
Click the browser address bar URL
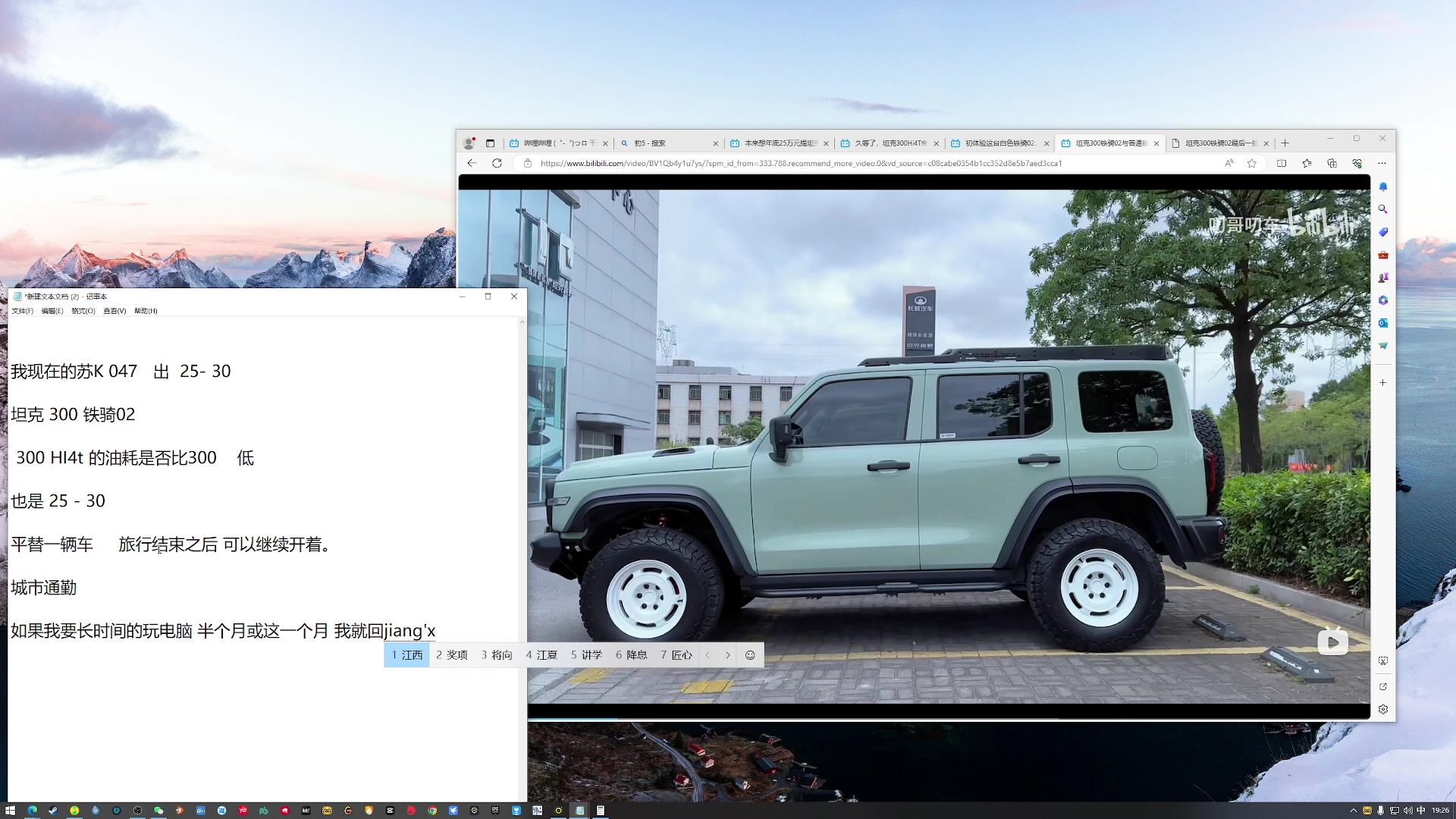(800, 163)
